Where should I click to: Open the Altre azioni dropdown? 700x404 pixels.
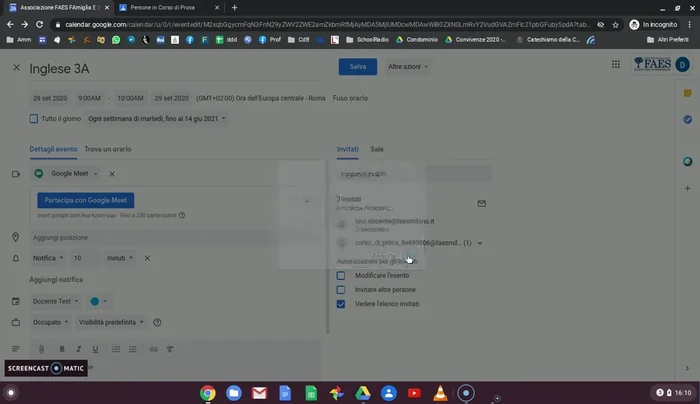[x=408, y=67]
